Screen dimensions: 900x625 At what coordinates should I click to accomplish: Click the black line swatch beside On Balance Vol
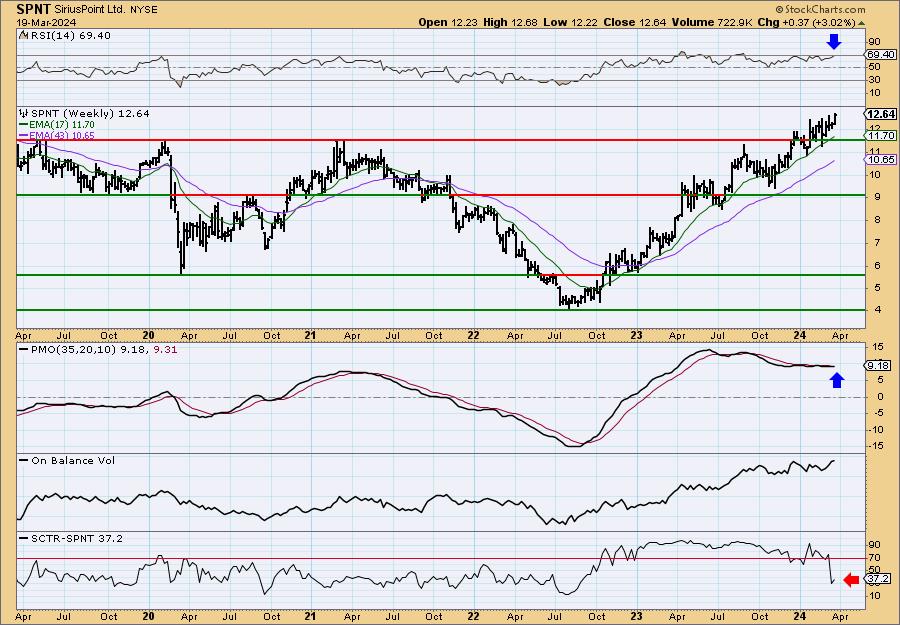pos(24,460)
